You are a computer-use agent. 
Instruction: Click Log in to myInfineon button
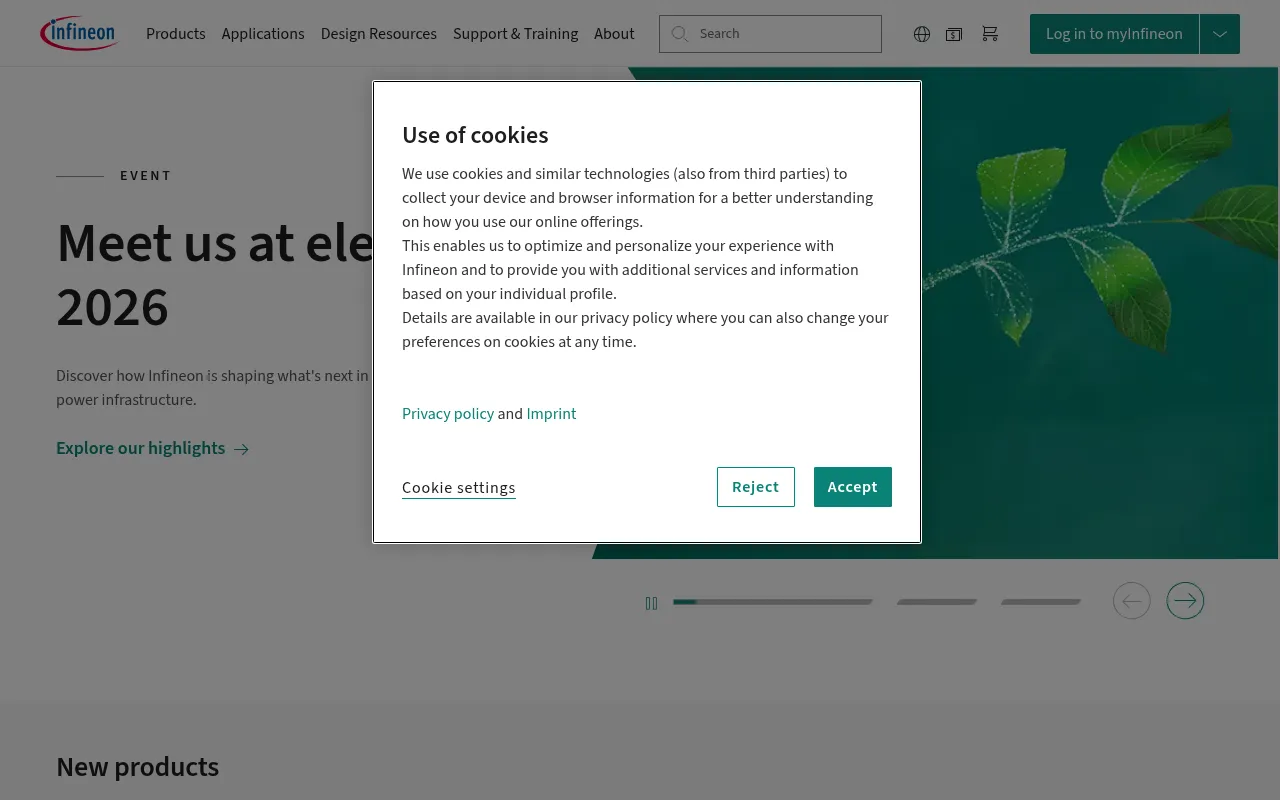(x=1114, y=34)
